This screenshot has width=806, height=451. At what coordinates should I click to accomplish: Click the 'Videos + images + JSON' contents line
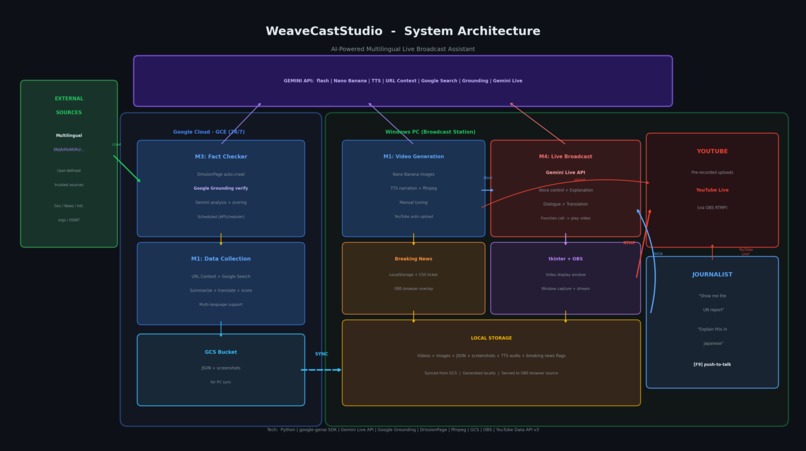click(491, 356)
